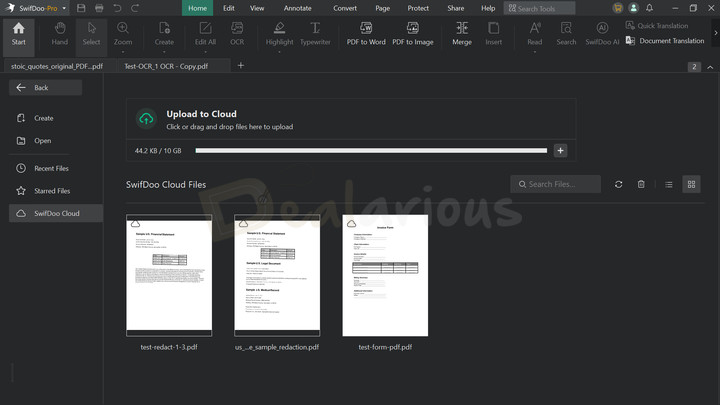
Task: Open the Share ribbon tab
Action: click(456, 8)
